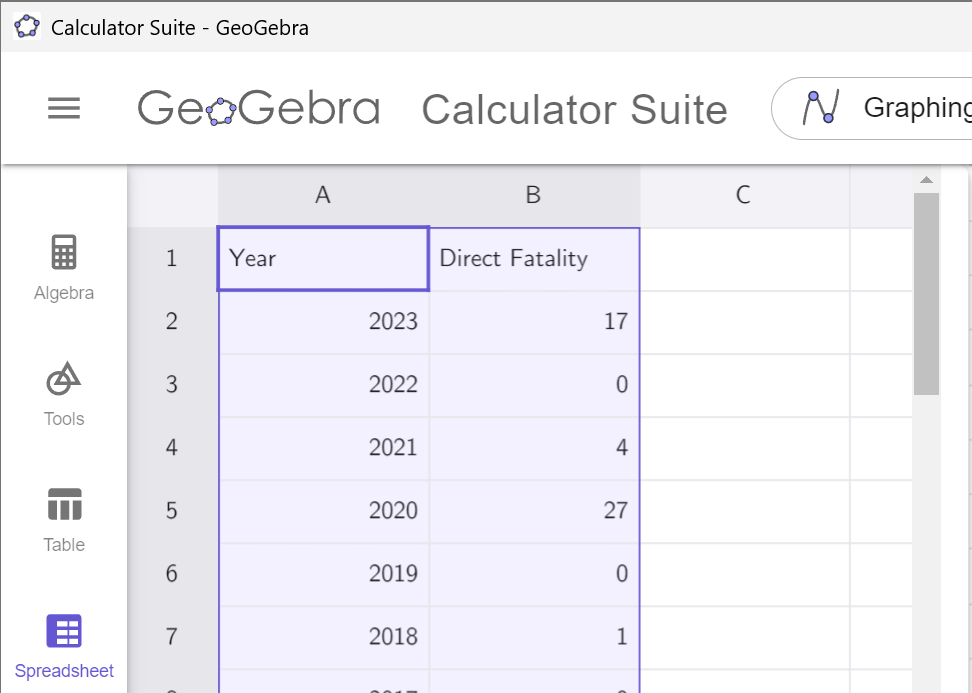Select cell containing 2019
Viewport: 972px width, 693px height.
[x=324, y=574]
